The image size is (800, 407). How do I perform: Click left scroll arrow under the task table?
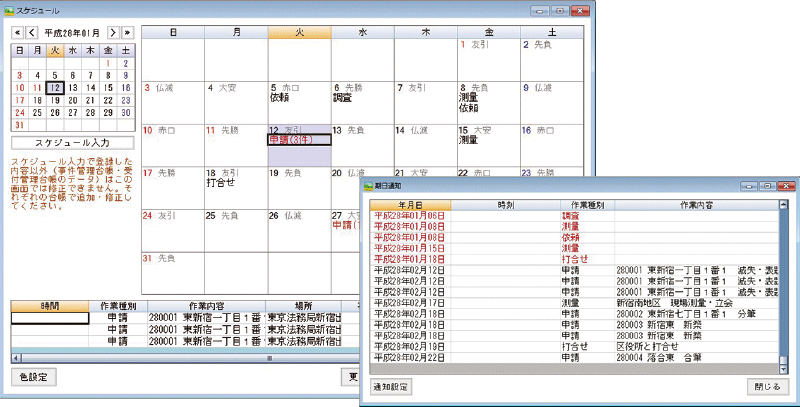[x=16, y=357]
